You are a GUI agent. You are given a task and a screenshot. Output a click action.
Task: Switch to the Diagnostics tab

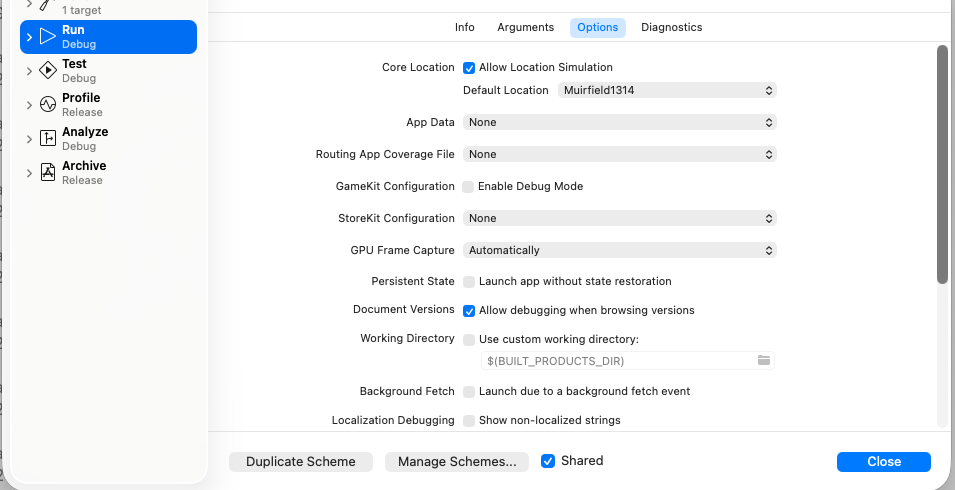671,28
